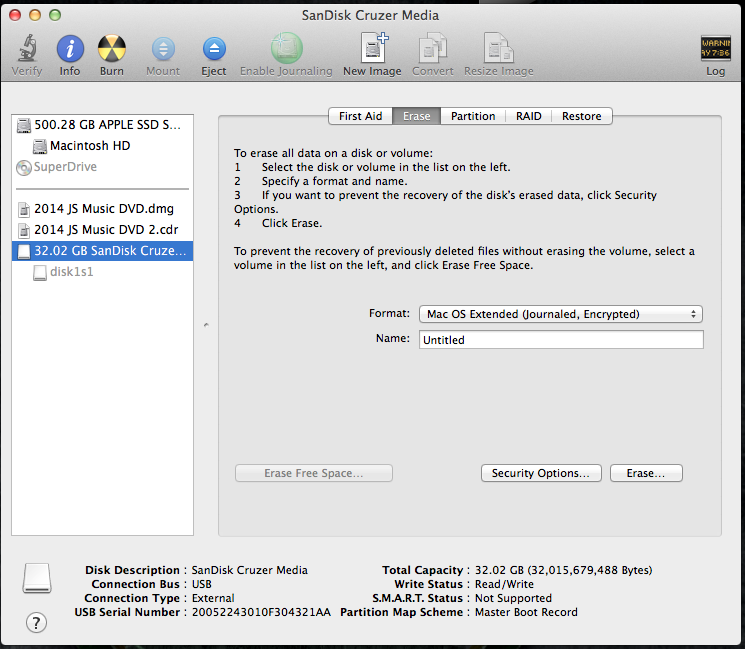Eject the selected disk
This screenshot has height=649, width=745.
pos(214,48)
